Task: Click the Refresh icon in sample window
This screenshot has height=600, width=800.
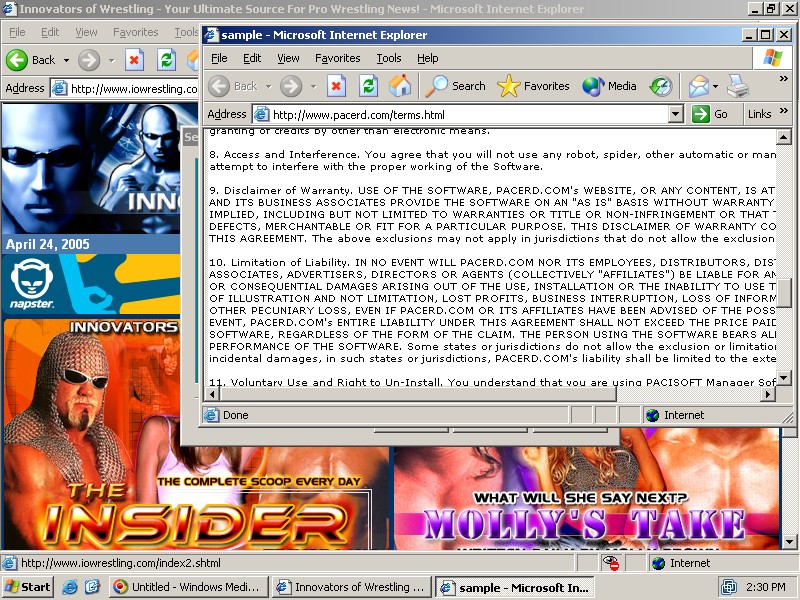Action: point(368,86)
